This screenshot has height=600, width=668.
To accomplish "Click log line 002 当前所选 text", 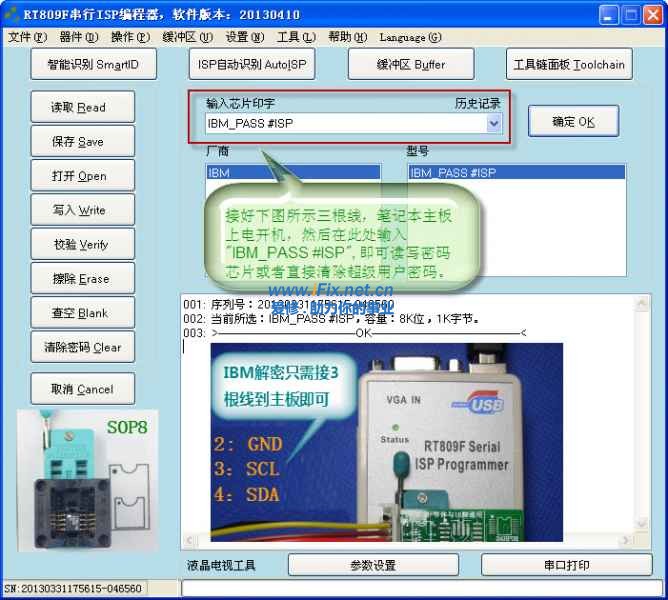I will click(331, 319).
